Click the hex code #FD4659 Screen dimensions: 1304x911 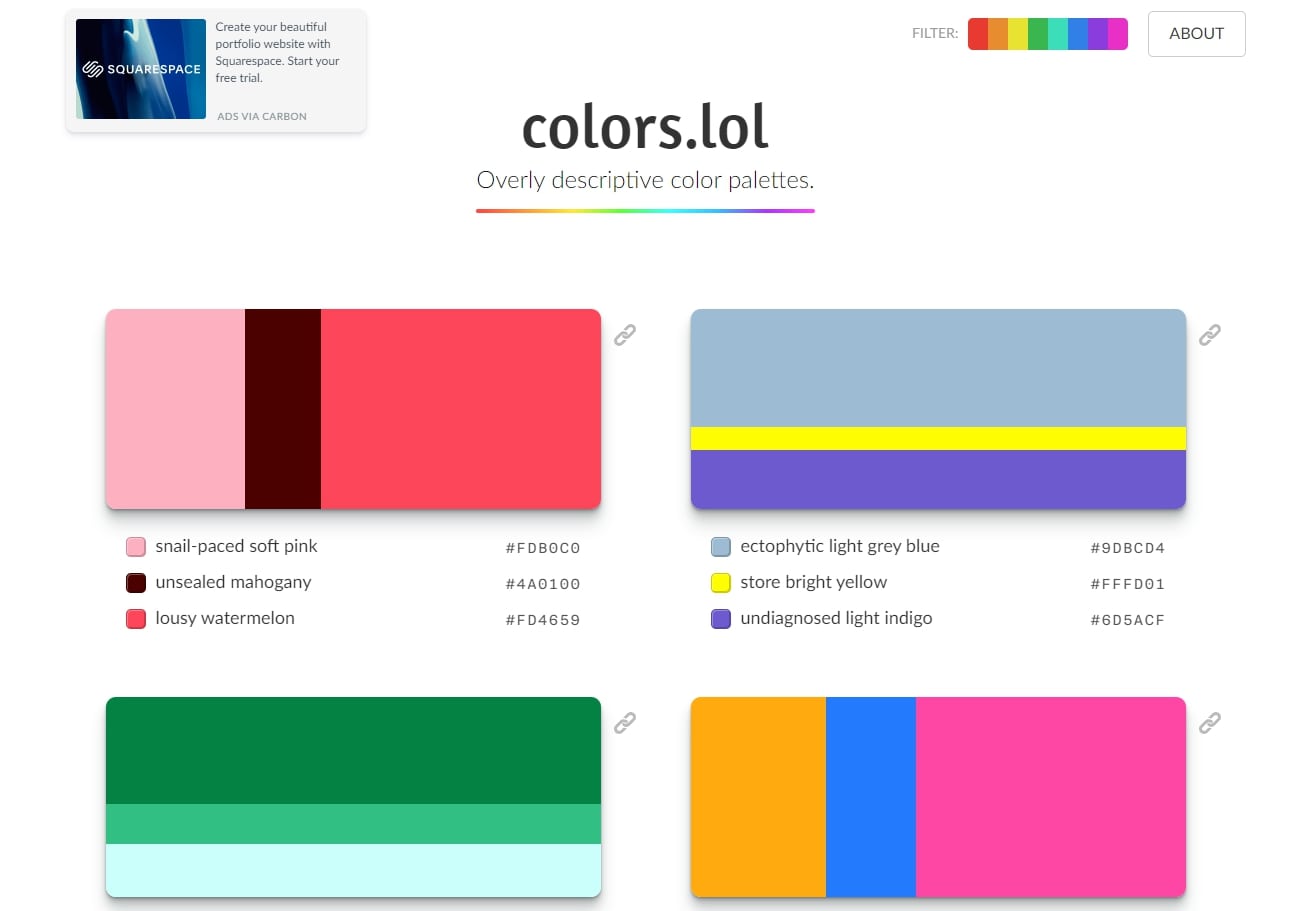point(543,620)
